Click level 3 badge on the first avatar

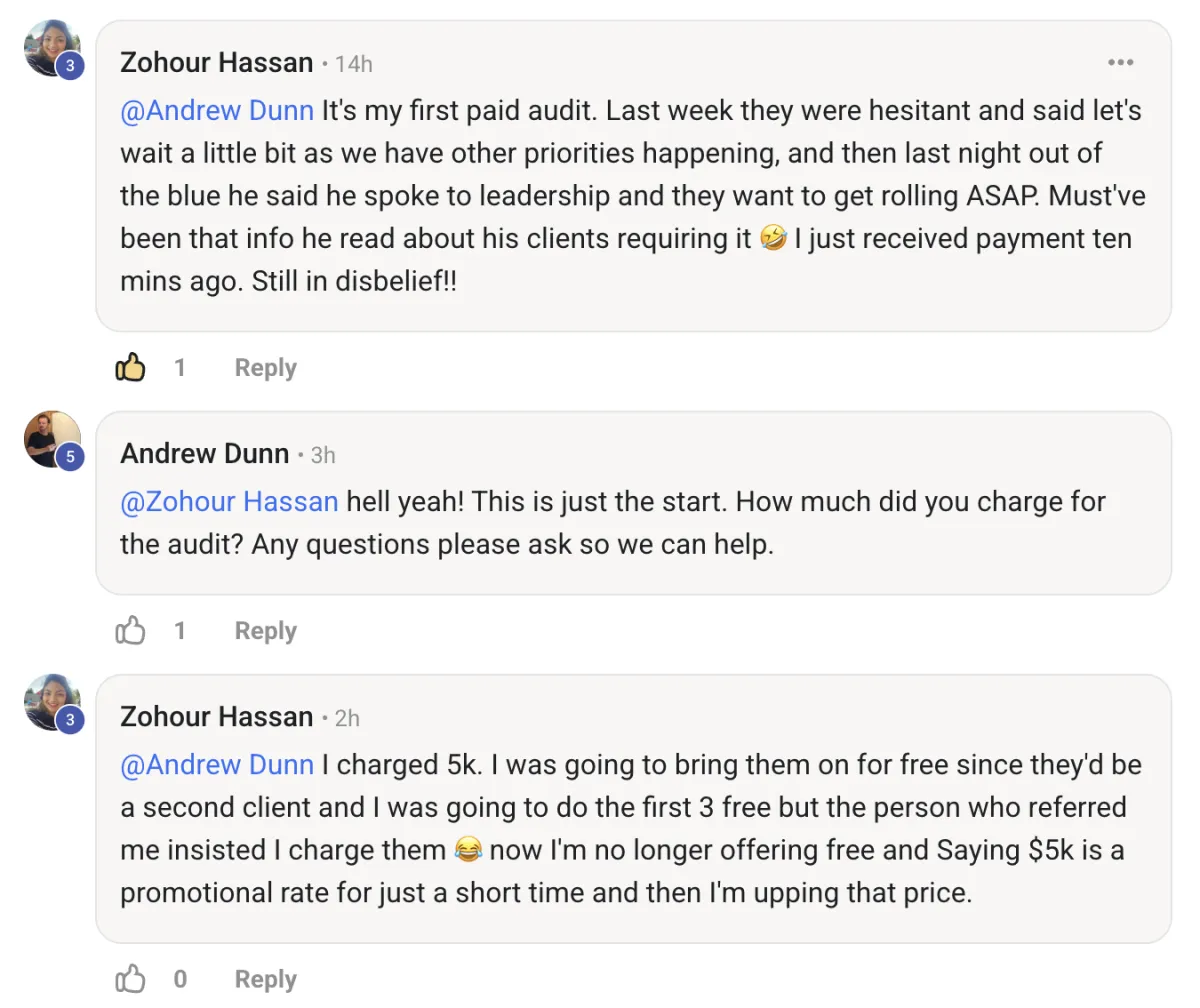tap(70, 67)
